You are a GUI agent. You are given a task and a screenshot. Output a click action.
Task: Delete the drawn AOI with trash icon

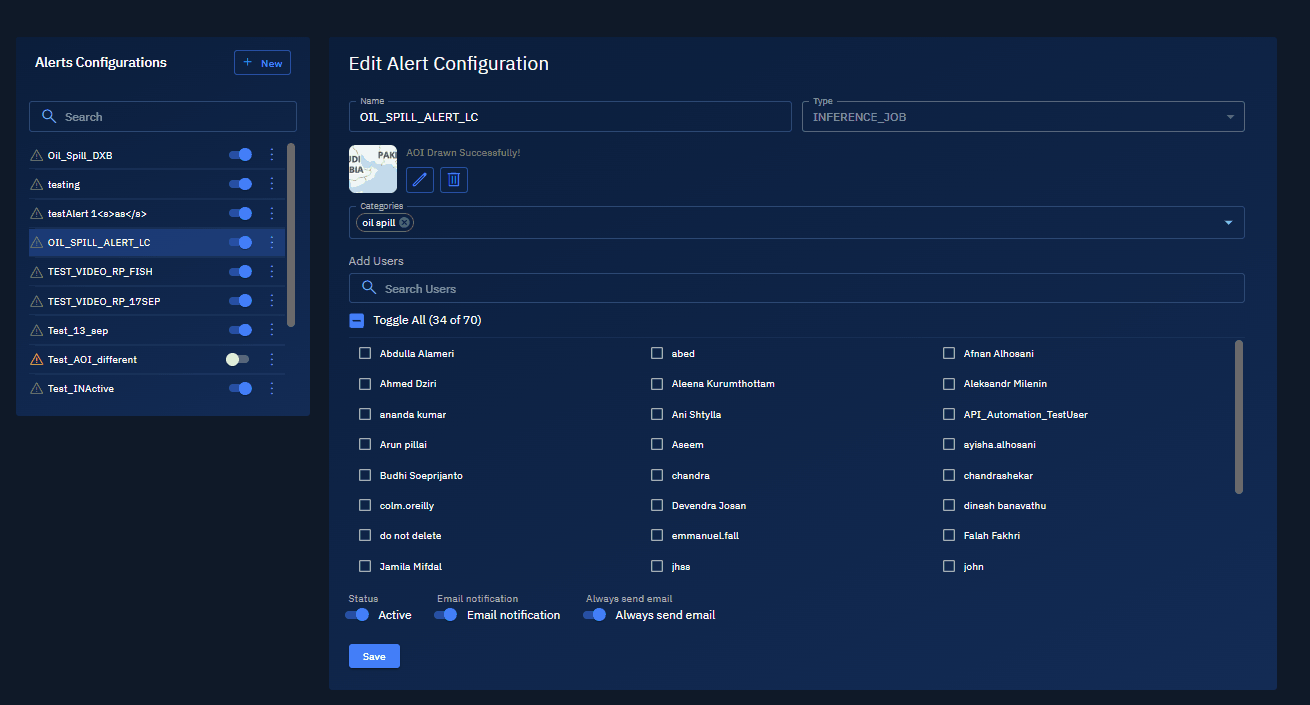[454, 180]
